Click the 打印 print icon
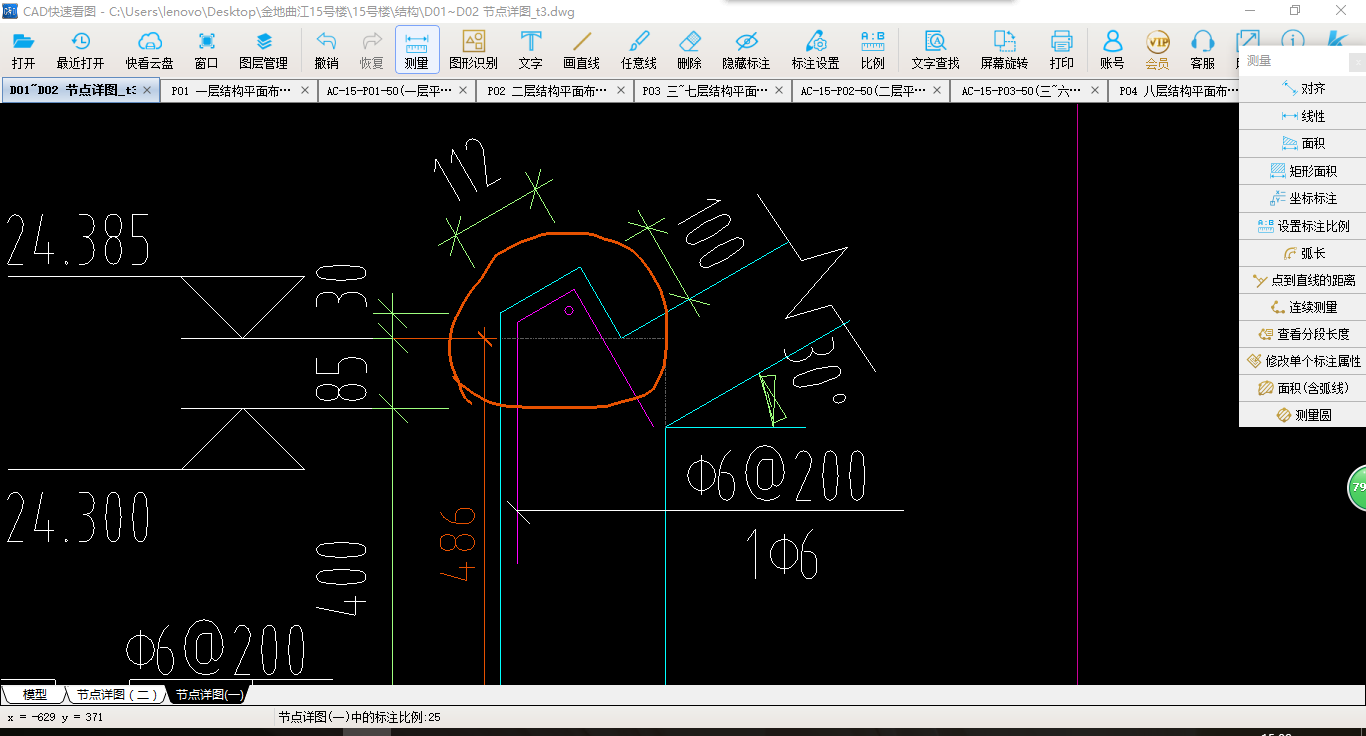 1062,49
